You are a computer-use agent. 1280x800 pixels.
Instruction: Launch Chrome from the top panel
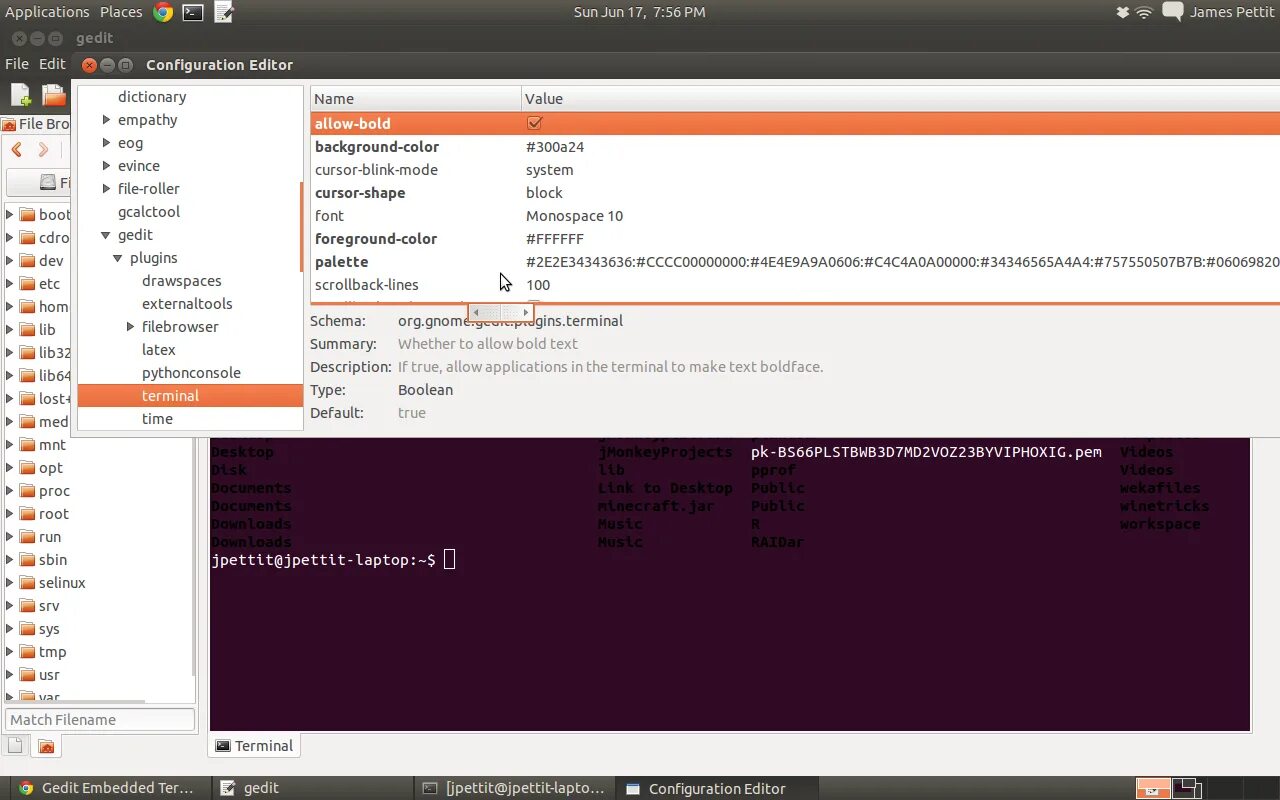click(x=163, y=12)
